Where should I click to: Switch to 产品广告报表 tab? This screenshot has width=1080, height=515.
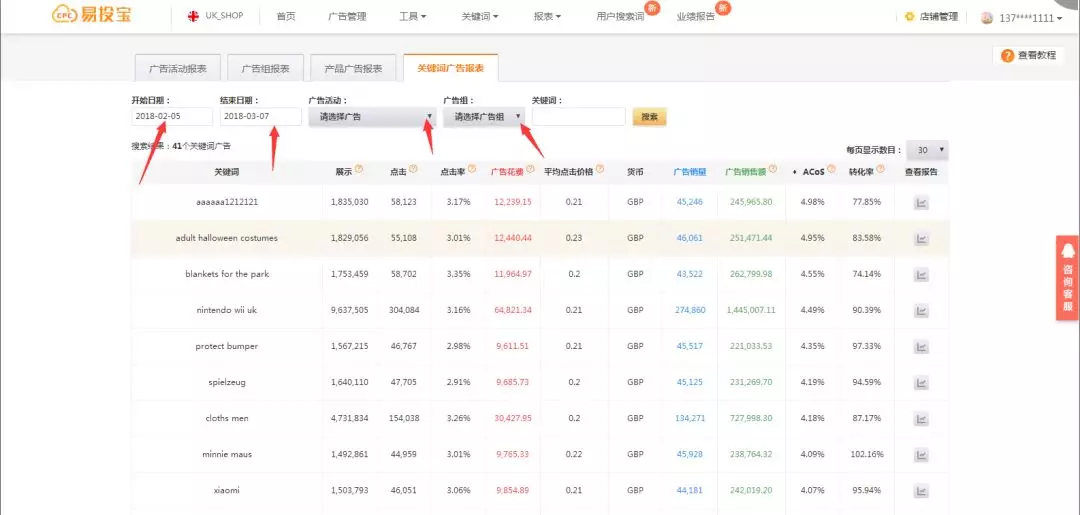(x=352, y=68)
